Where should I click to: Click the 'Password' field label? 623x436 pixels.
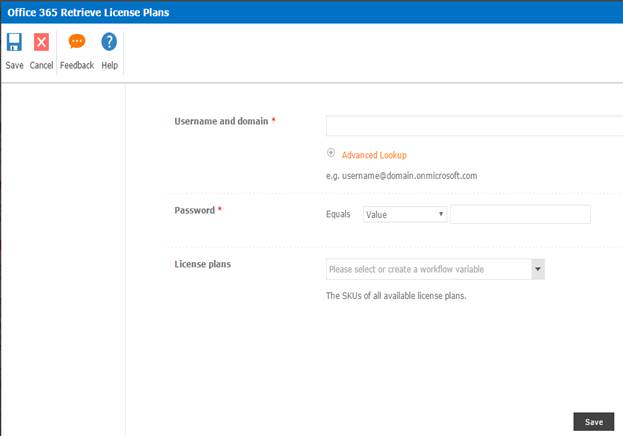[195, 210]
